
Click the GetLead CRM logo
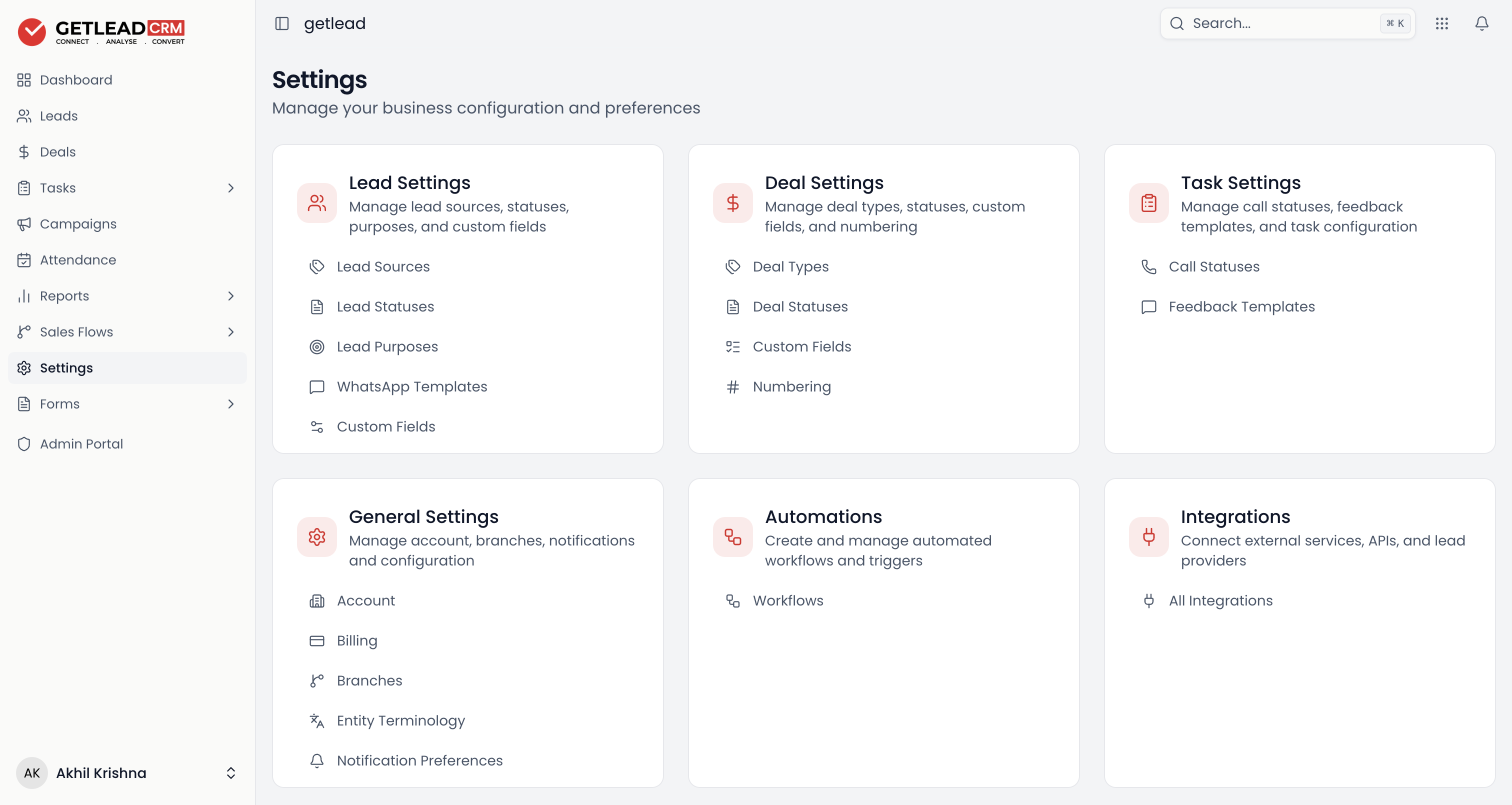(x=101, y=31)
